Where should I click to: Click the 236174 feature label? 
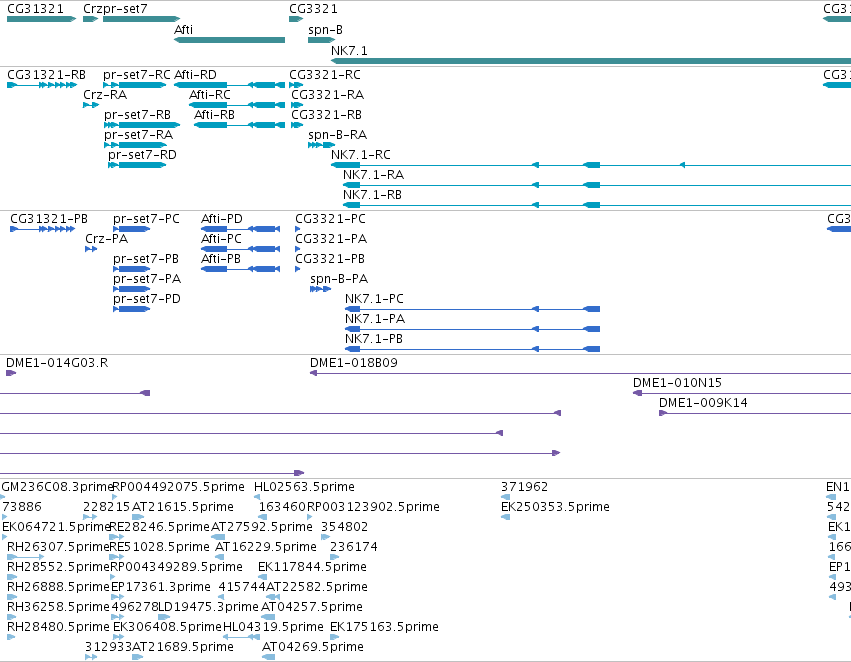click(354, 547)
